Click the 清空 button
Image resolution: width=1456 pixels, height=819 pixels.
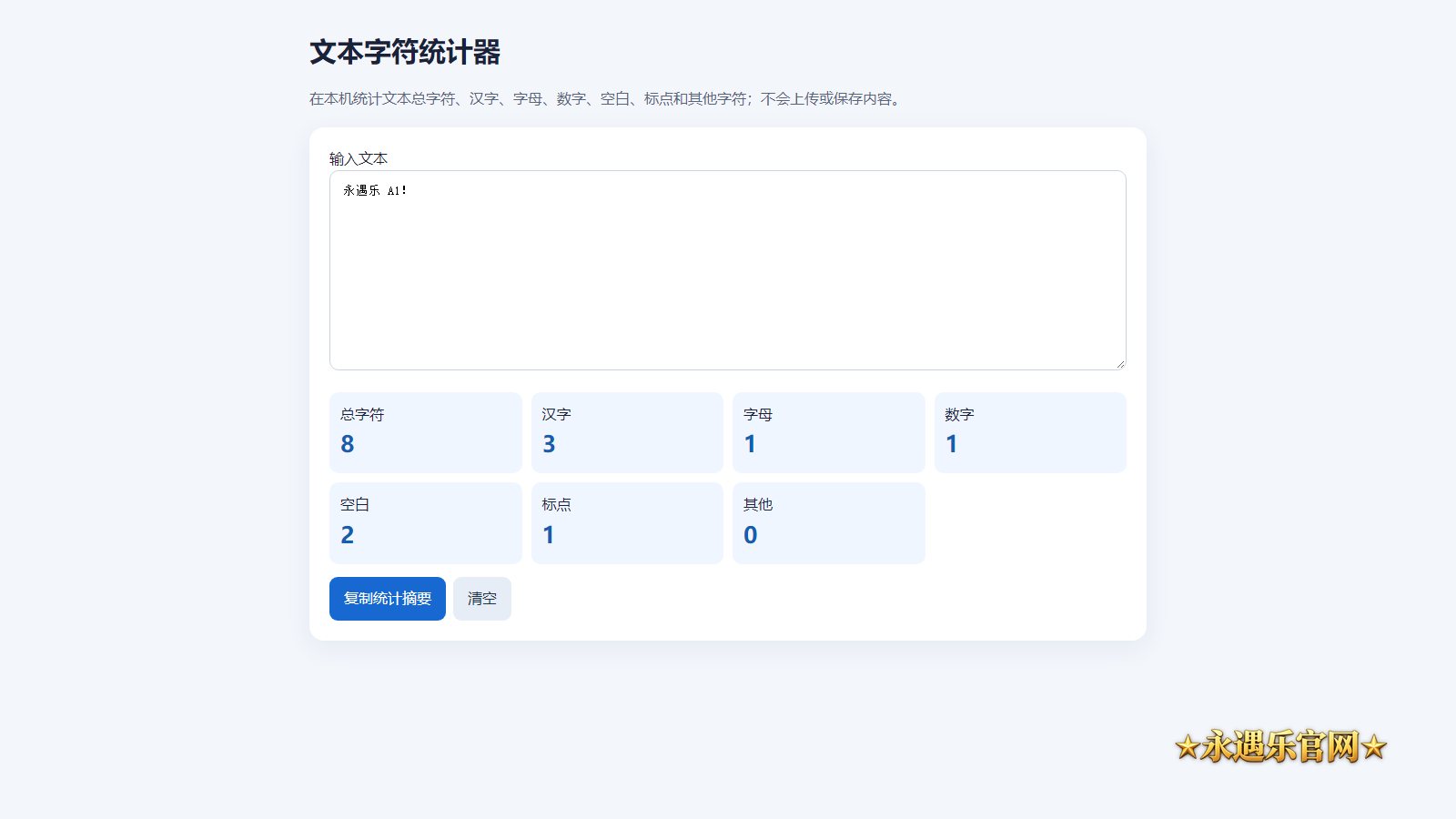point(482,599)
